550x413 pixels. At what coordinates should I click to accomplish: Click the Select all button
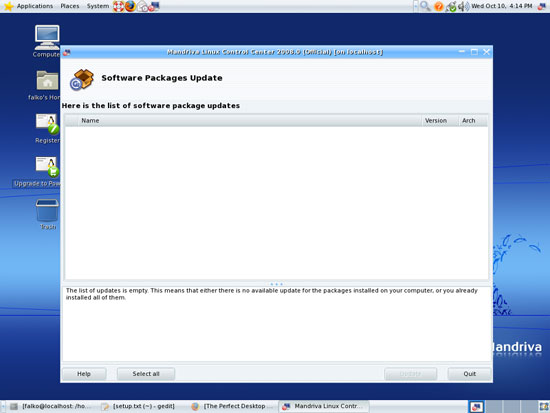146,374
